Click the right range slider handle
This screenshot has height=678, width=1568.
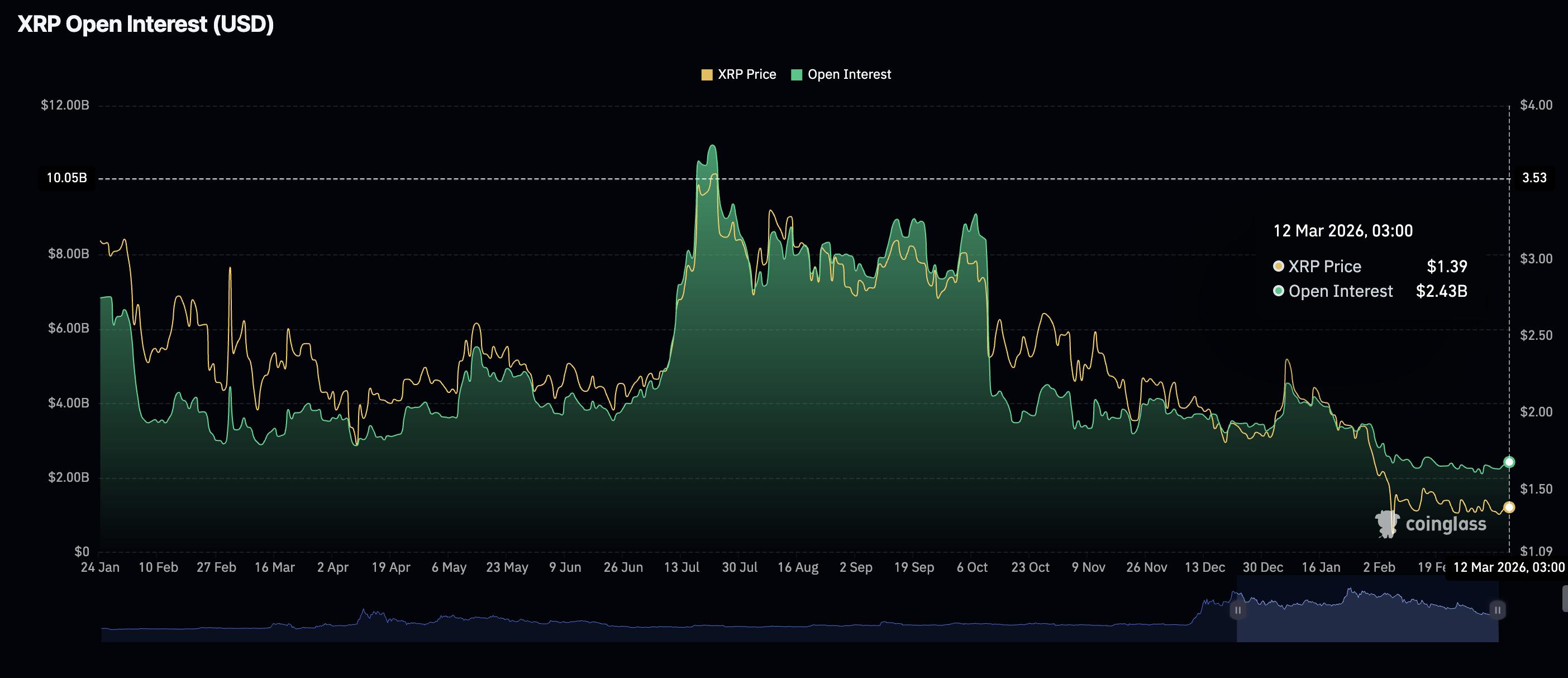[1498, 610]
